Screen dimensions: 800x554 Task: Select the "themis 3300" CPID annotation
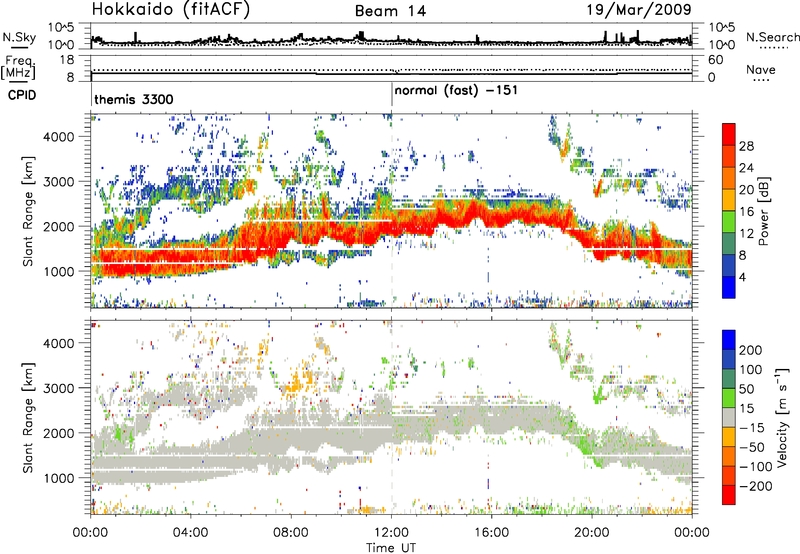click(x=134, y=99)
